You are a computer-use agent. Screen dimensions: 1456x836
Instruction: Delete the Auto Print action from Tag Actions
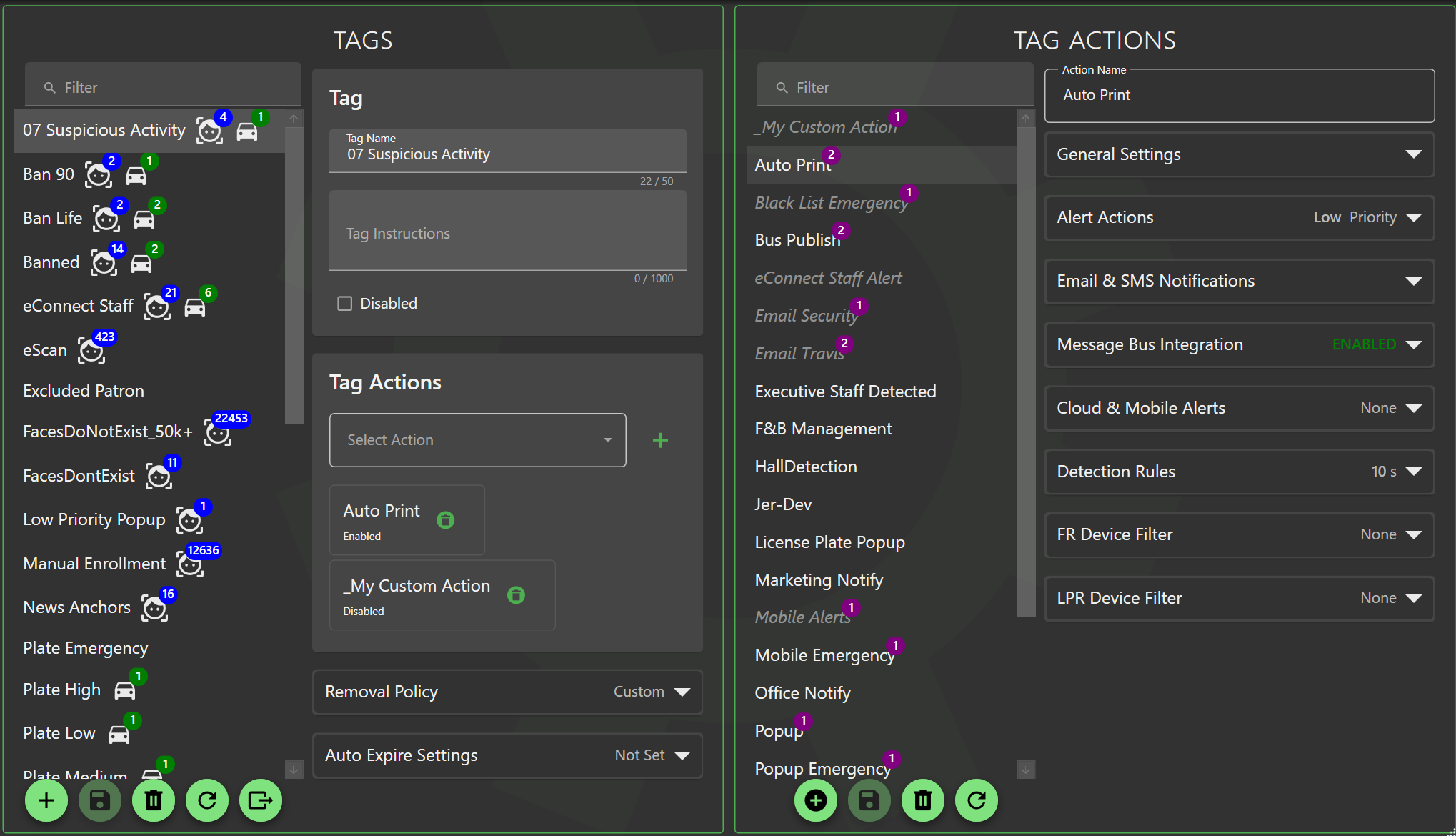445,520
